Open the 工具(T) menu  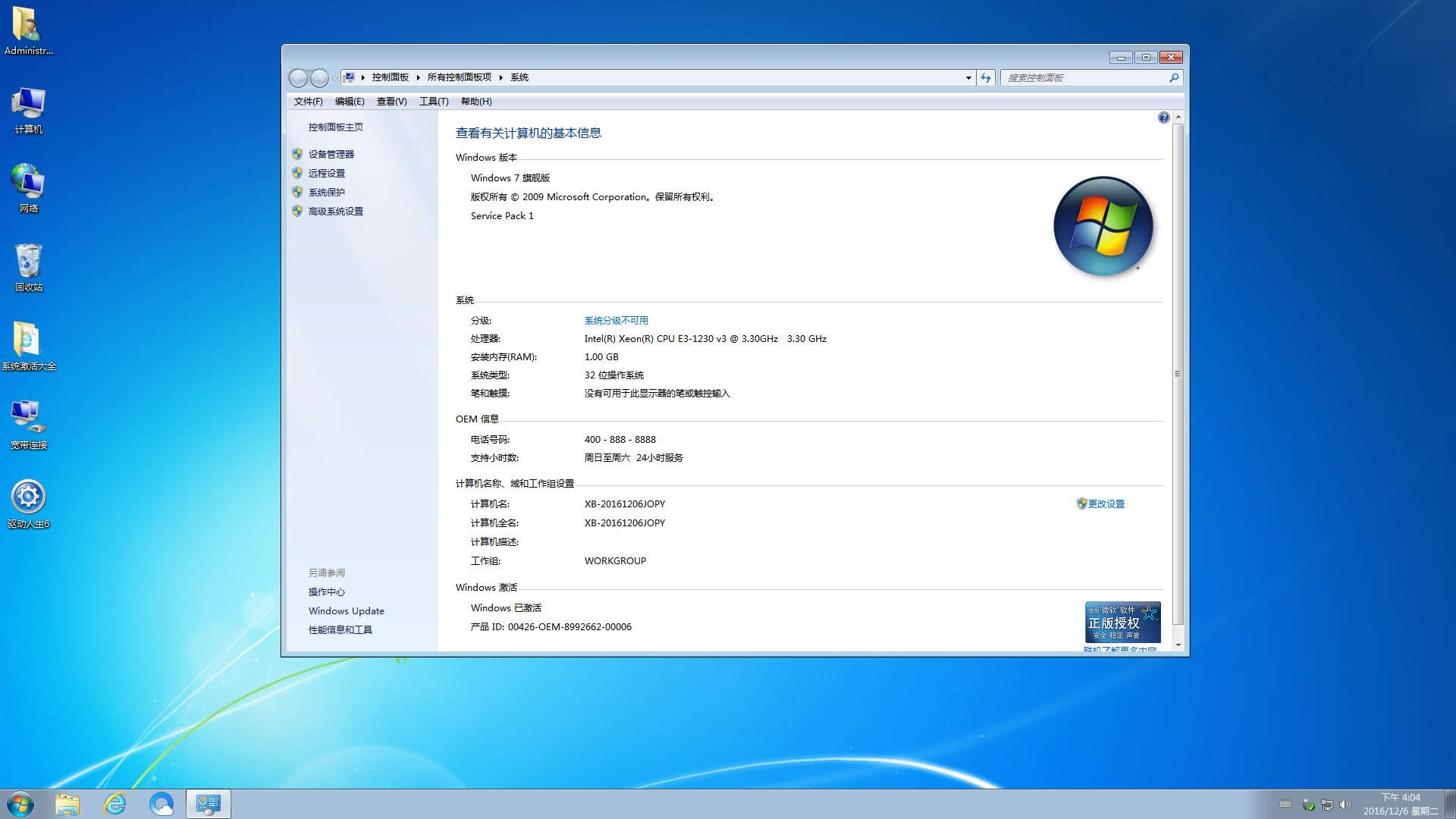pos(435,101)
